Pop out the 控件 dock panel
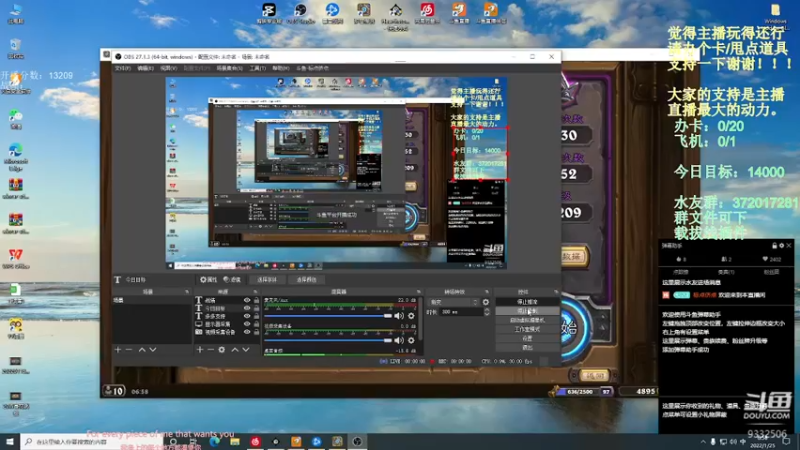Image resolution: width=800 pixels, height=450 pixels. 556,292
